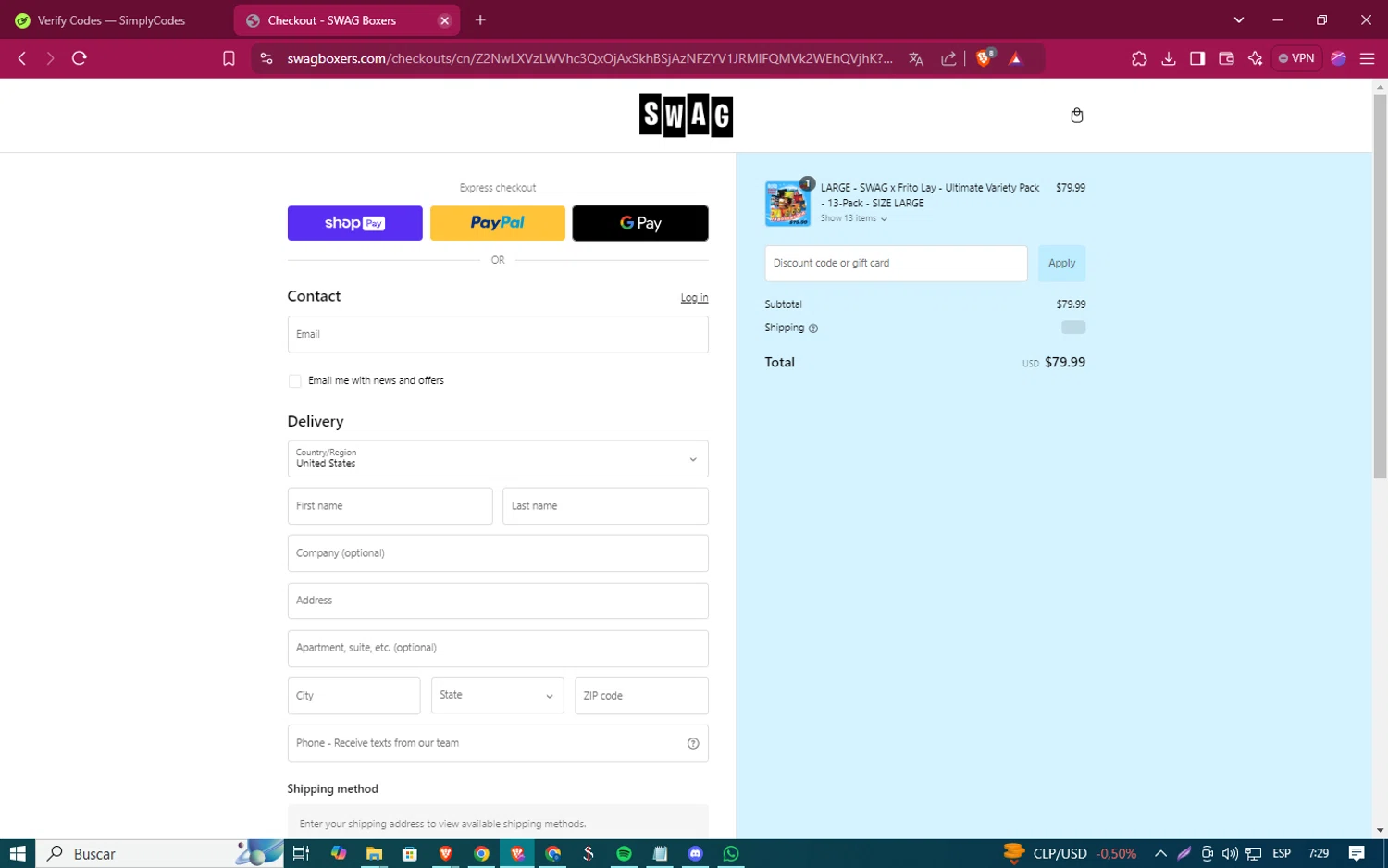The height and width of the screenshot is (868, 1388).
Task: Open browser profile avatar
Action: 1338,58
